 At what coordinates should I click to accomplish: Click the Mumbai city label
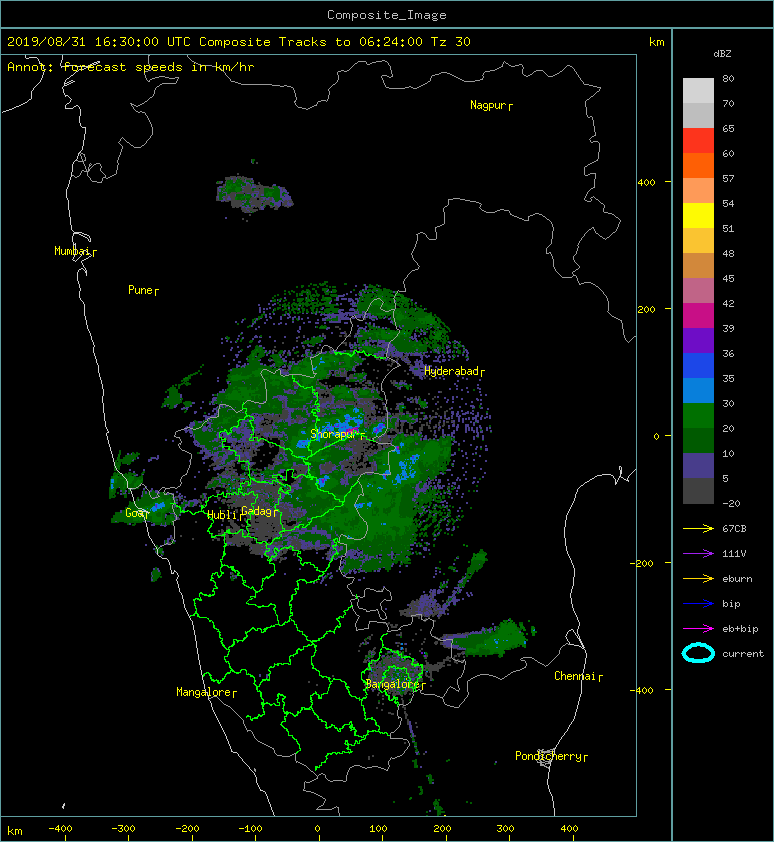pos(72,251)
